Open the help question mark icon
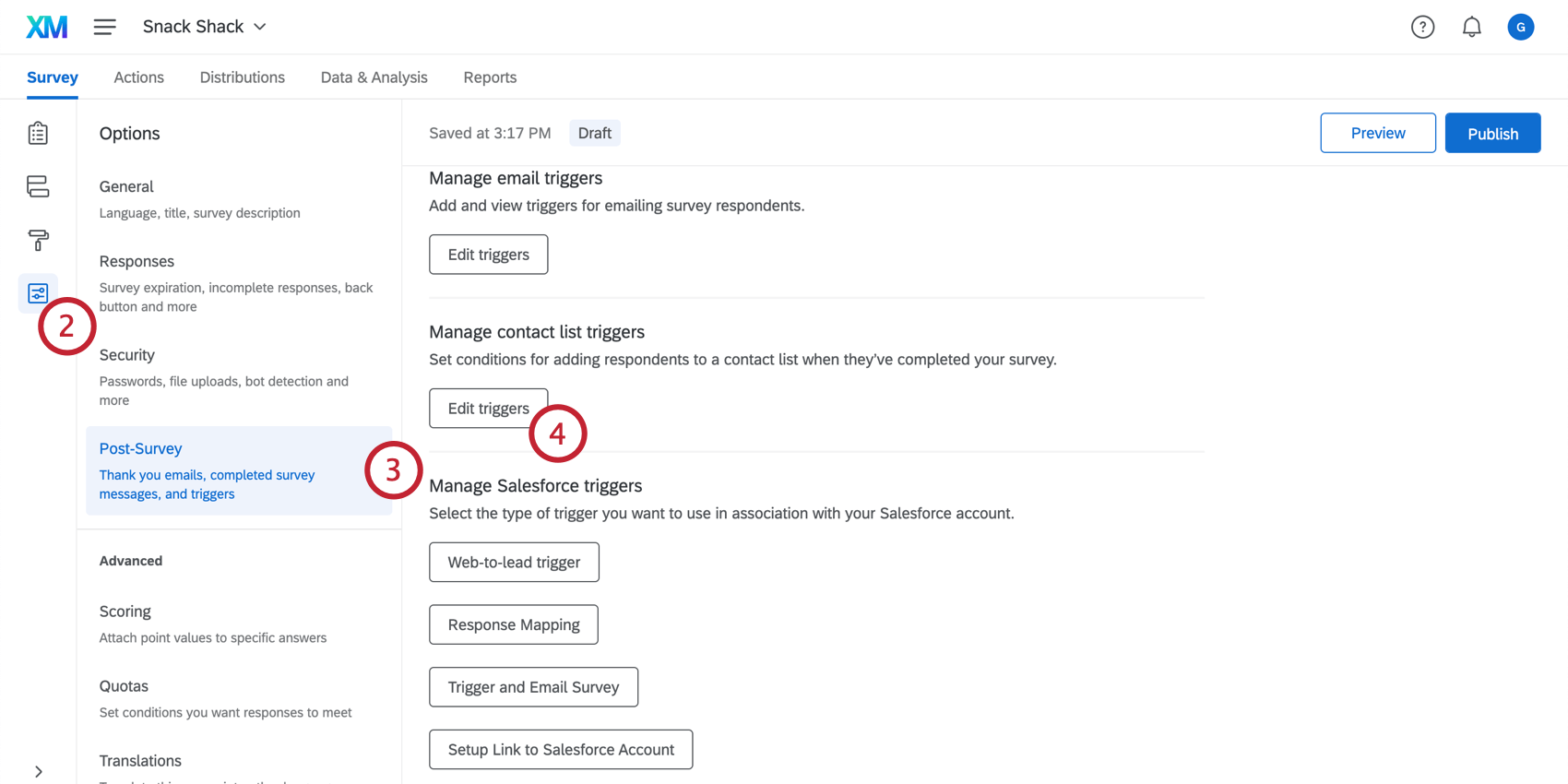This screenshot has width=1568, height=784. pyautogui.click(x=1422, y=27)
